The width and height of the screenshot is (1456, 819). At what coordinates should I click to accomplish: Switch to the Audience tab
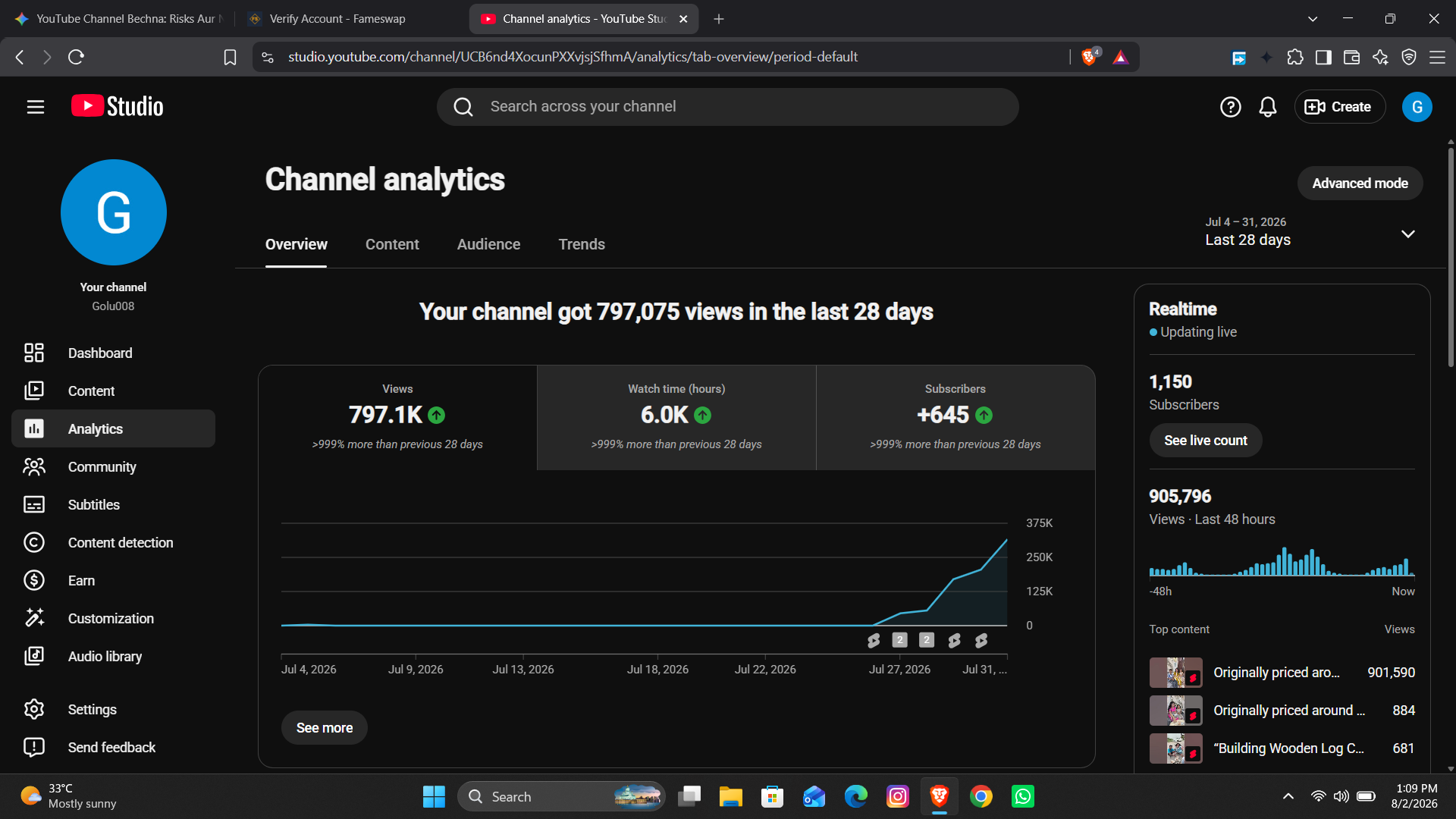point(488,244)
